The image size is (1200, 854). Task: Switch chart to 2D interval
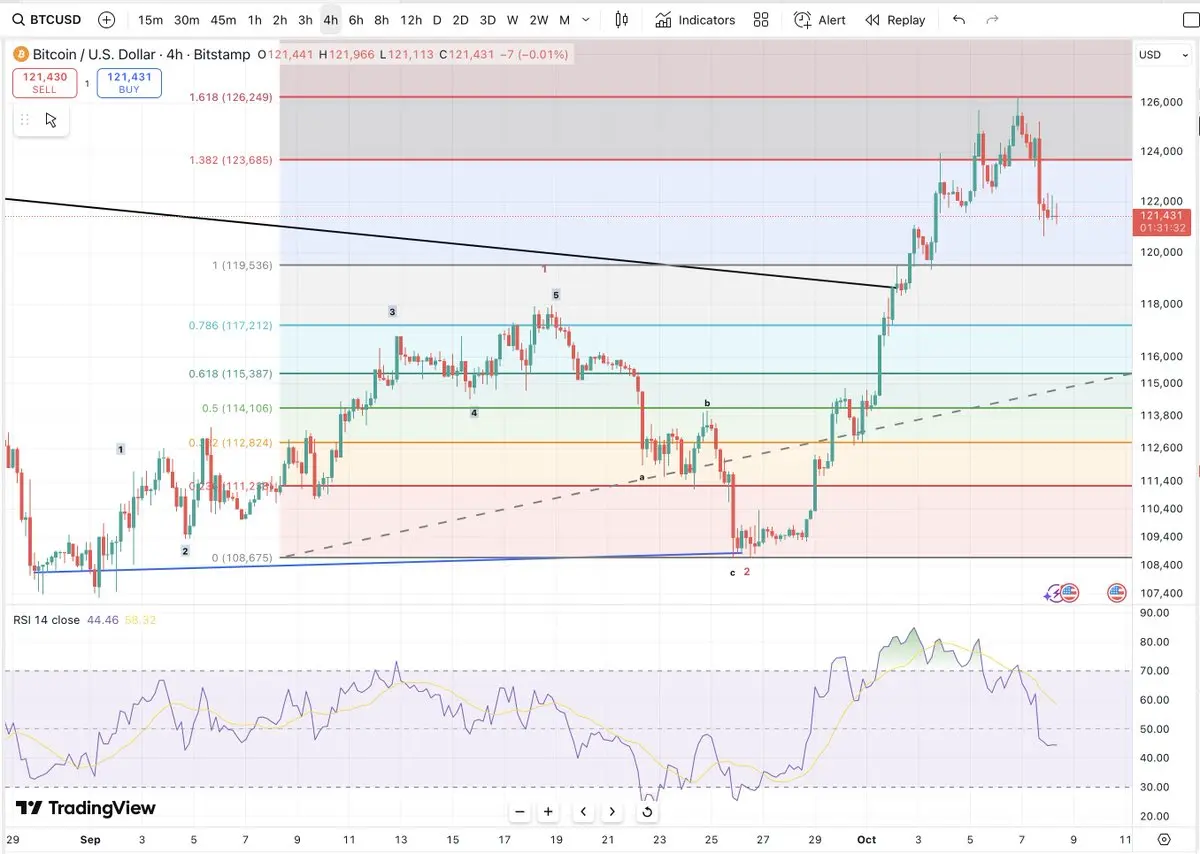(460, 20)
